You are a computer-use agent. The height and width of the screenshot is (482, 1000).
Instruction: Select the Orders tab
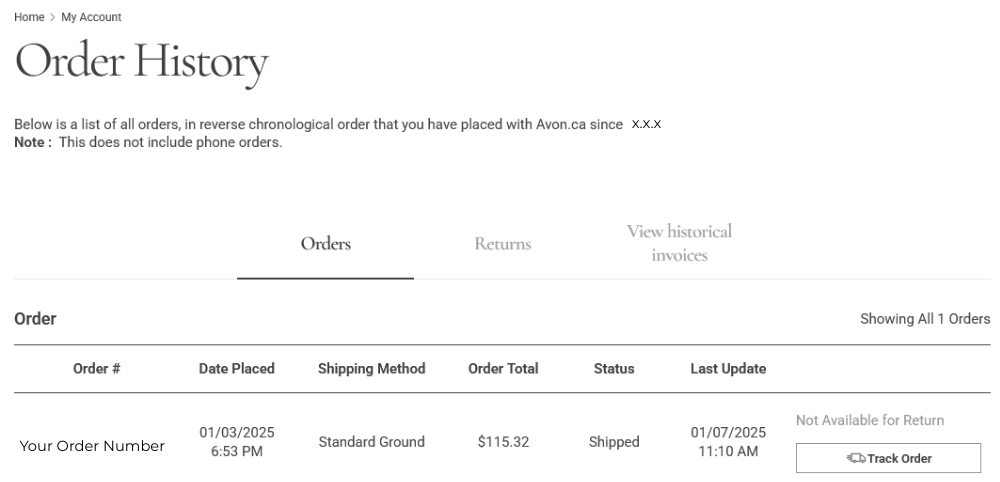(326, 244)
